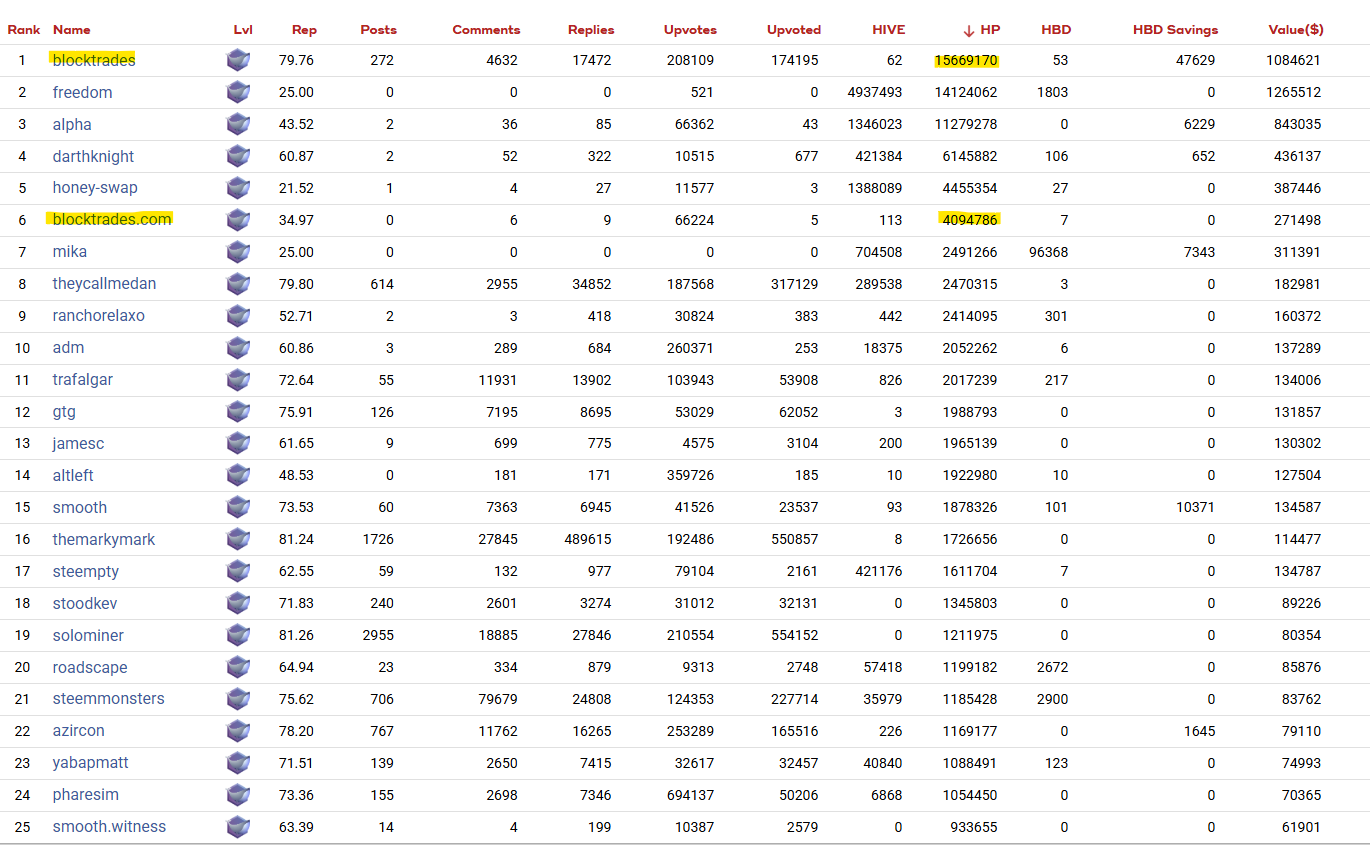Click the level badge next to mika
Viewport: 1370px width, 845px height.
click(238, 252)
